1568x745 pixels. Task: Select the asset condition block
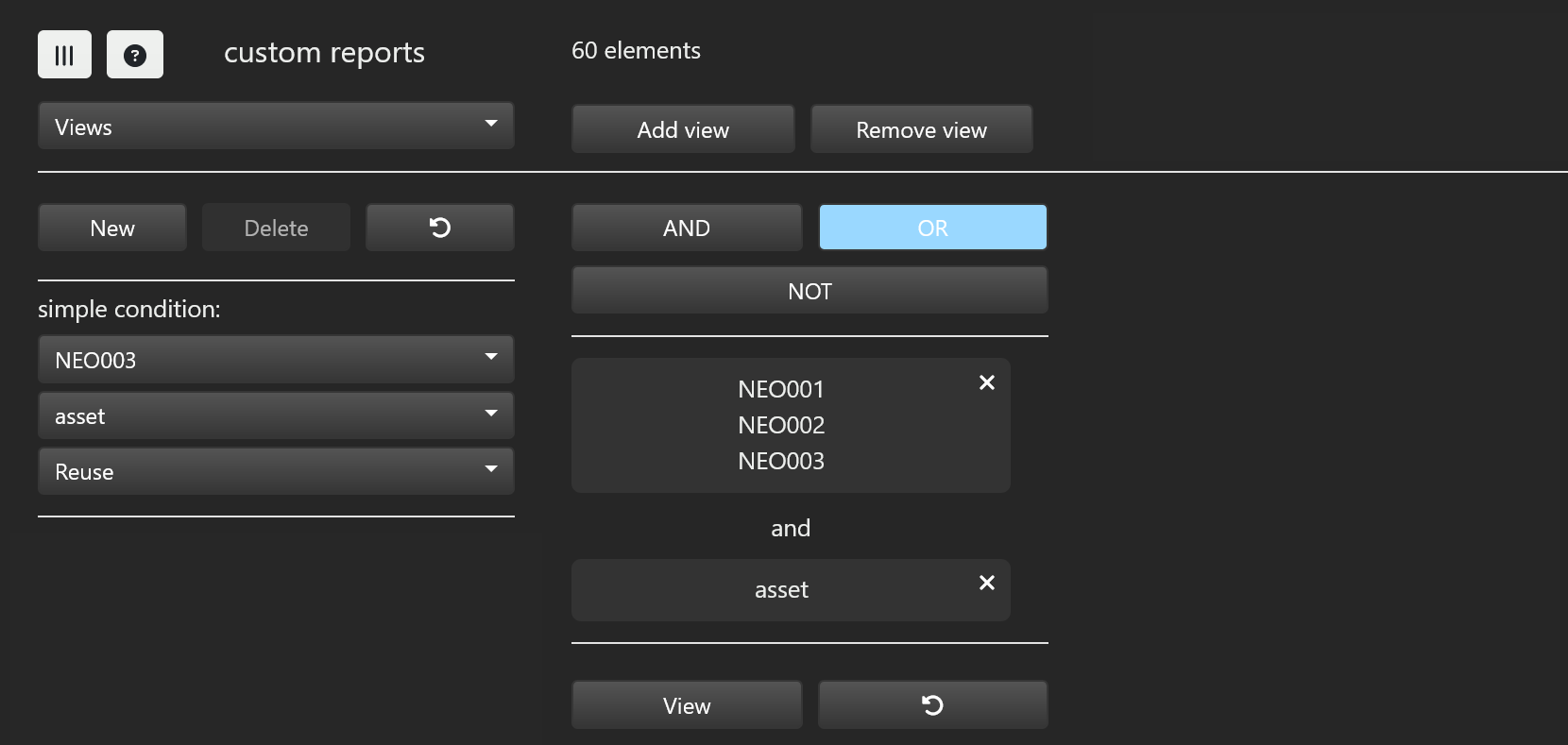(x=780, y=590)
